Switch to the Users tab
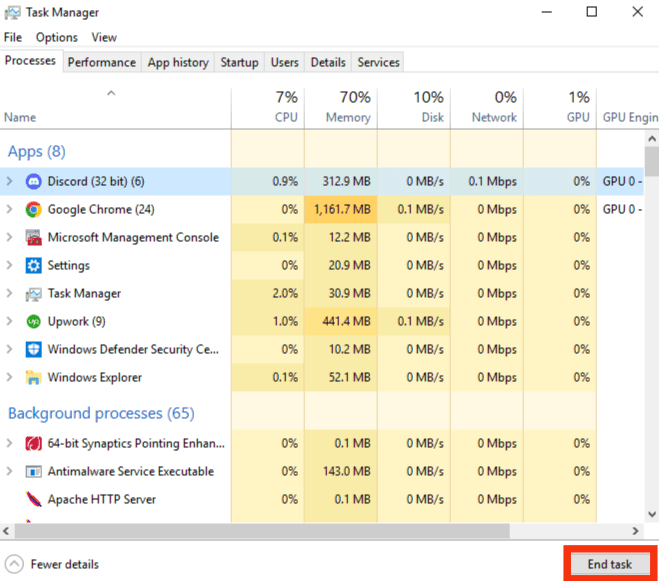 pos(285,62)
